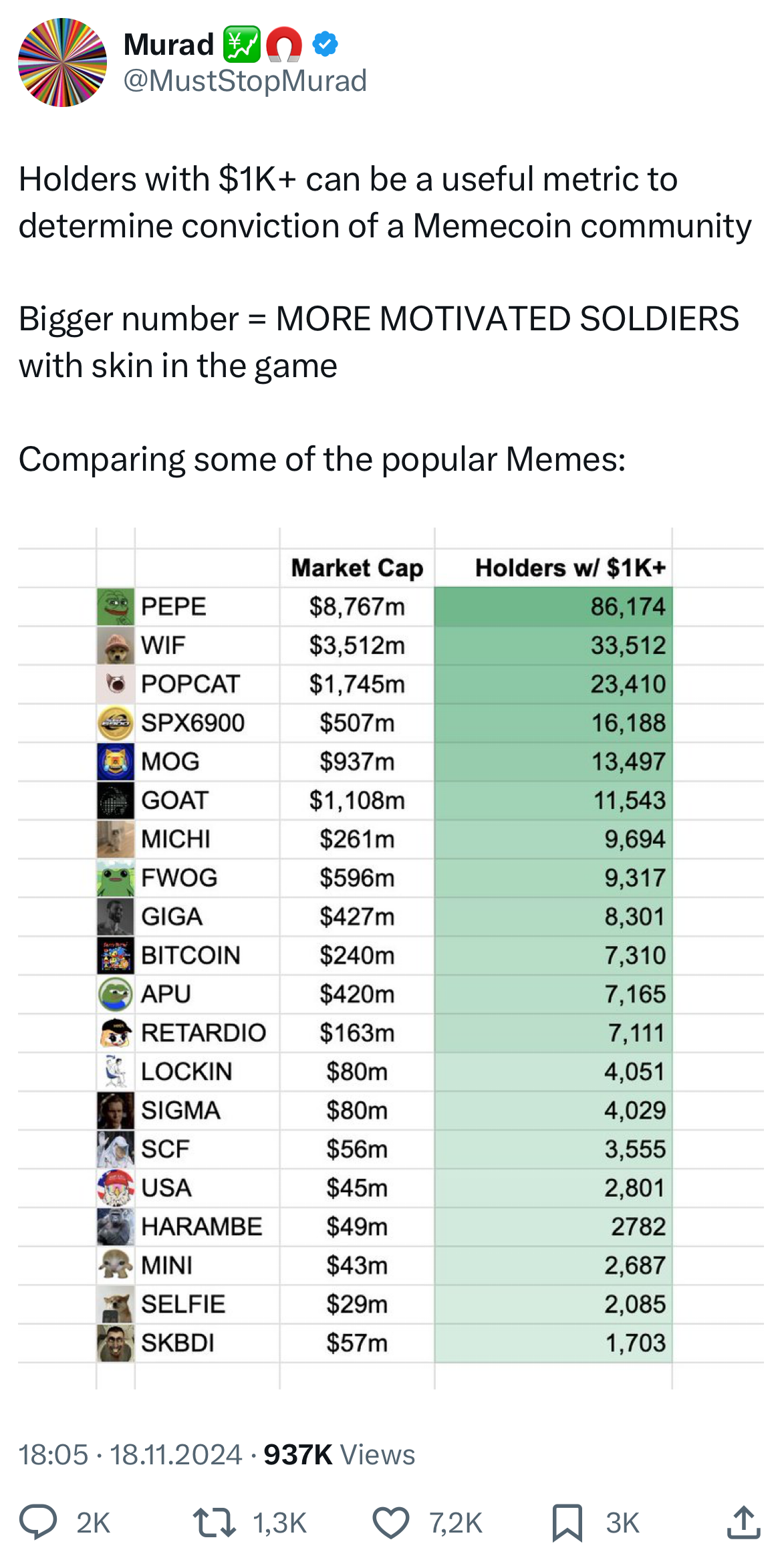The width and height of the screenshot is (782, 1568).
Task: Open the @MustStopMurad handle
Action: coord(245,81)
